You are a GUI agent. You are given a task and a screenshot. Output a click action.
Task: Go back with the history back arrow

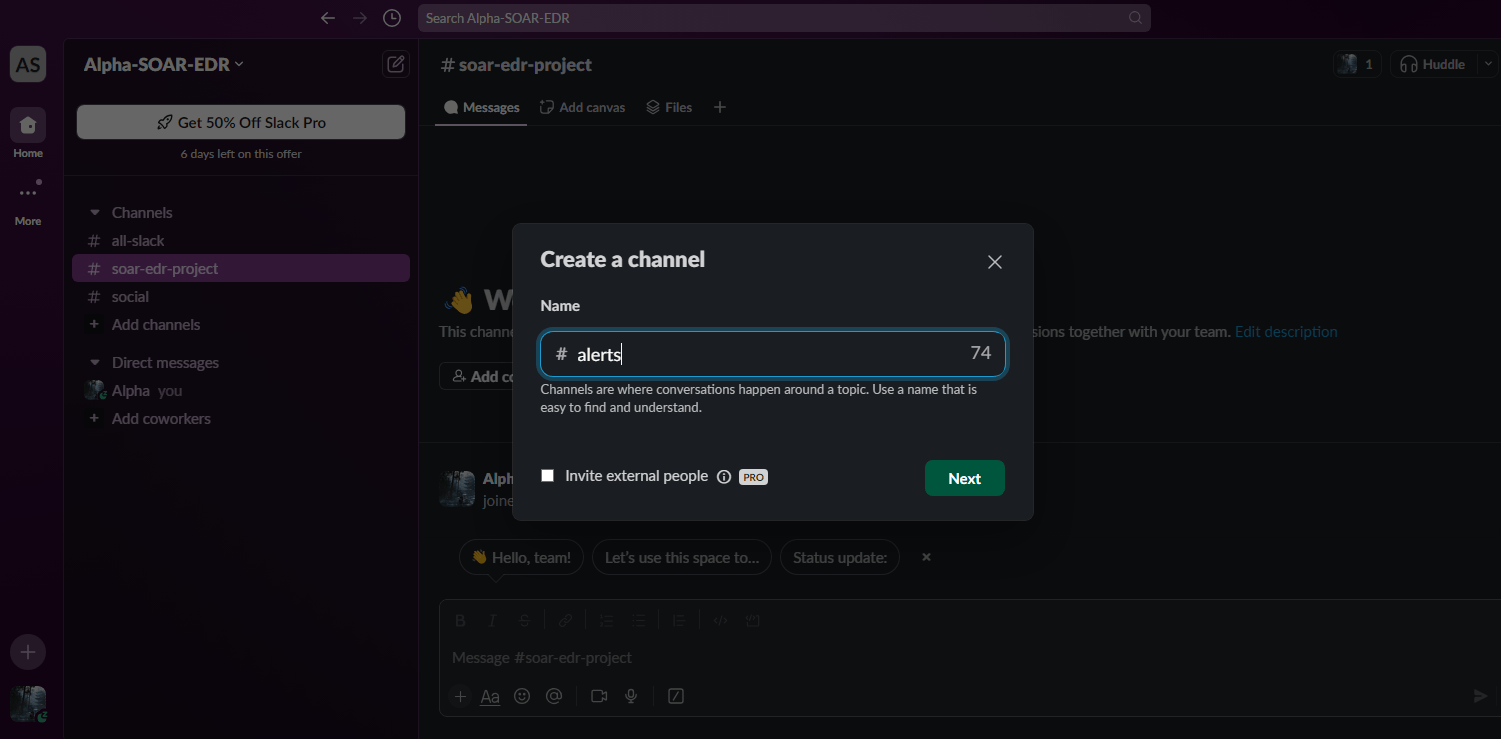point(328,18)
